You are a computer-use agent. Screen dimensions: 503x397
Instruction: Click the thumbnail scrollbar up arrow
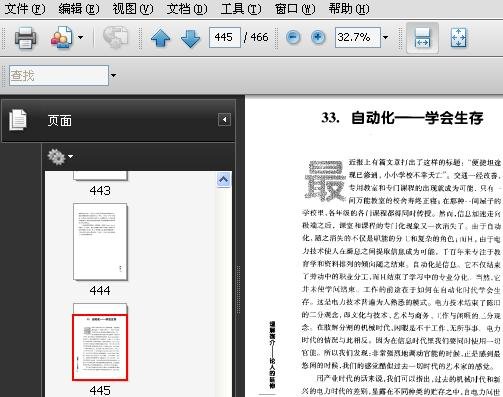click(223, 180)
